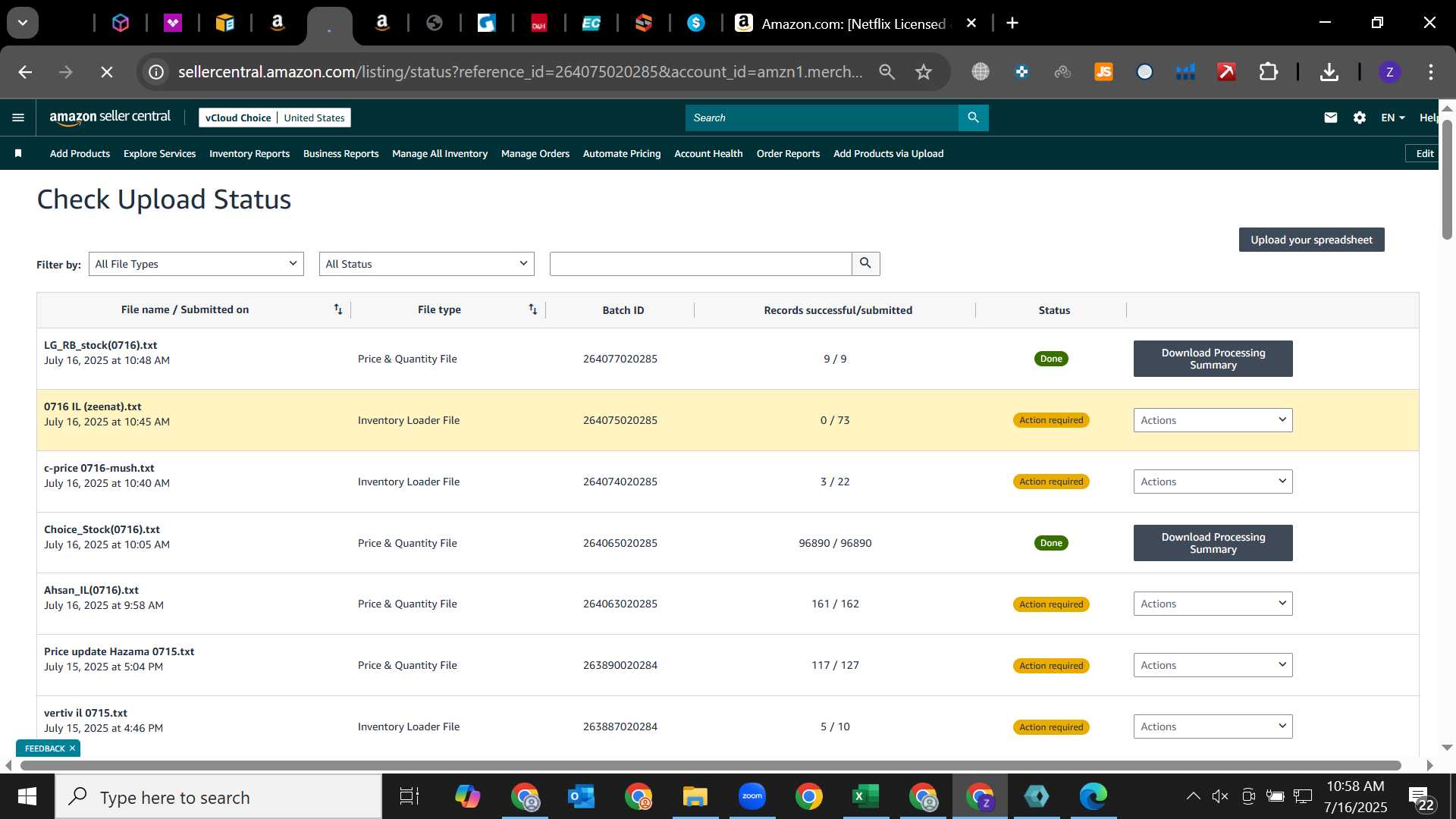Click the page vertical scrollbar thumb

point(1447,180)
